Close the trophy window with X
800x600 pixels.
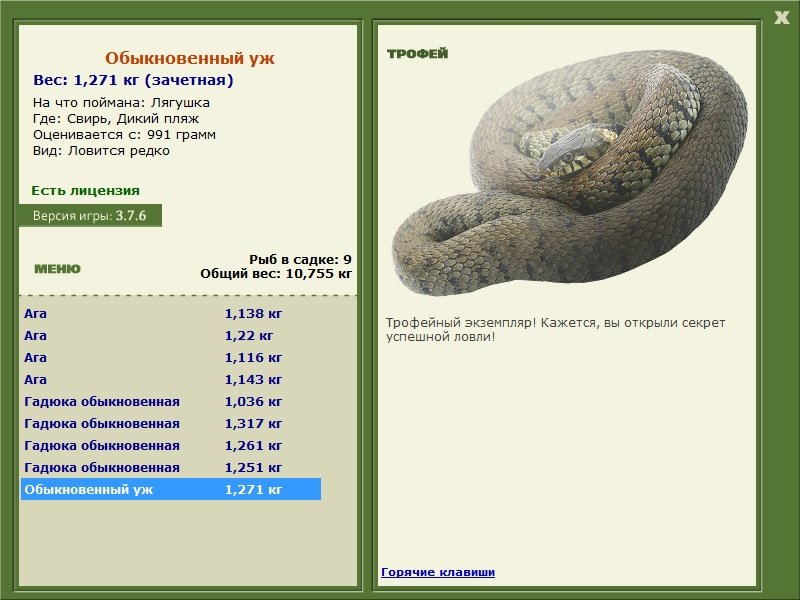click(781, 18)
